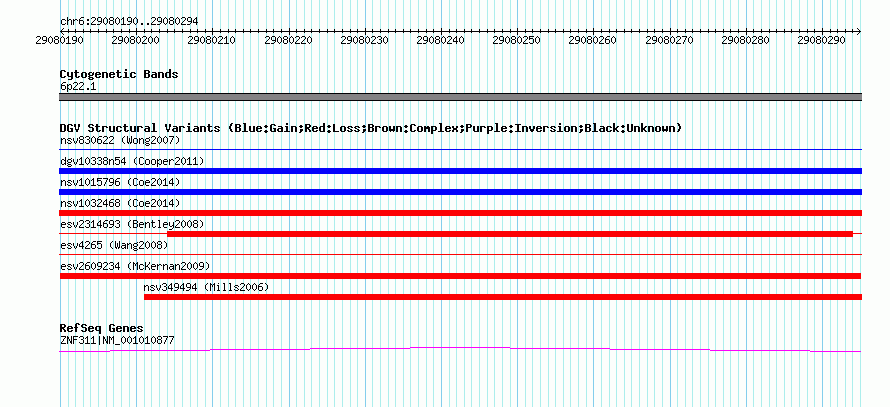
Task: Click the thin blue nsv830622 variant line
Action: tap(461, 150)
